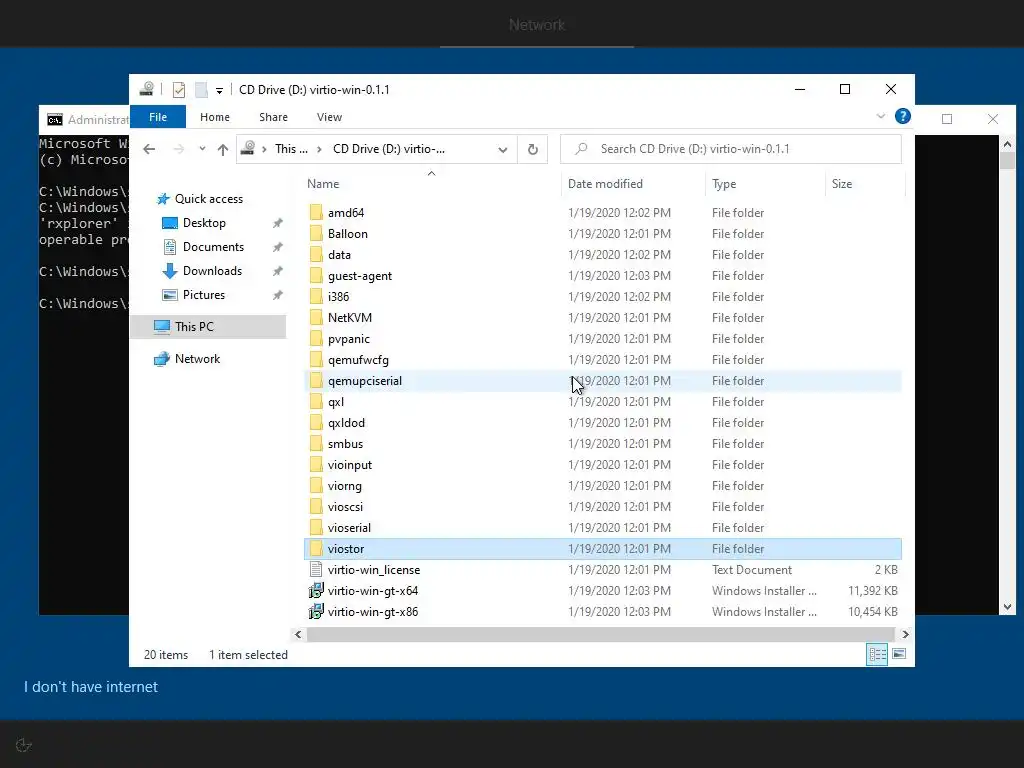Image resolution: width=1024 pixels, height=768 pixels.
Task: Click the Search CD Drive input box
Action: (x=731, y=149)
